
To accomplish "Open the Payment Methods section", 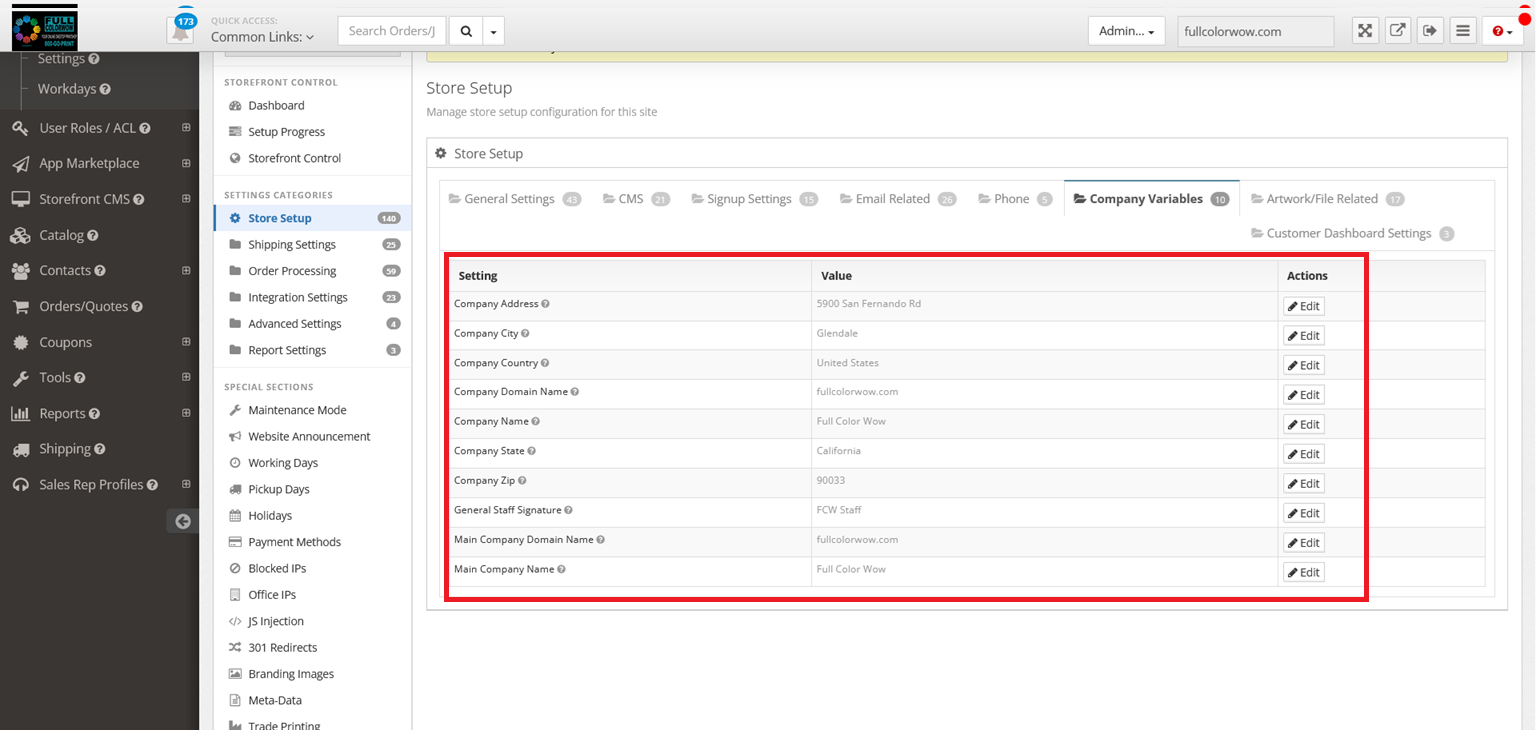I will click(294, 542).
